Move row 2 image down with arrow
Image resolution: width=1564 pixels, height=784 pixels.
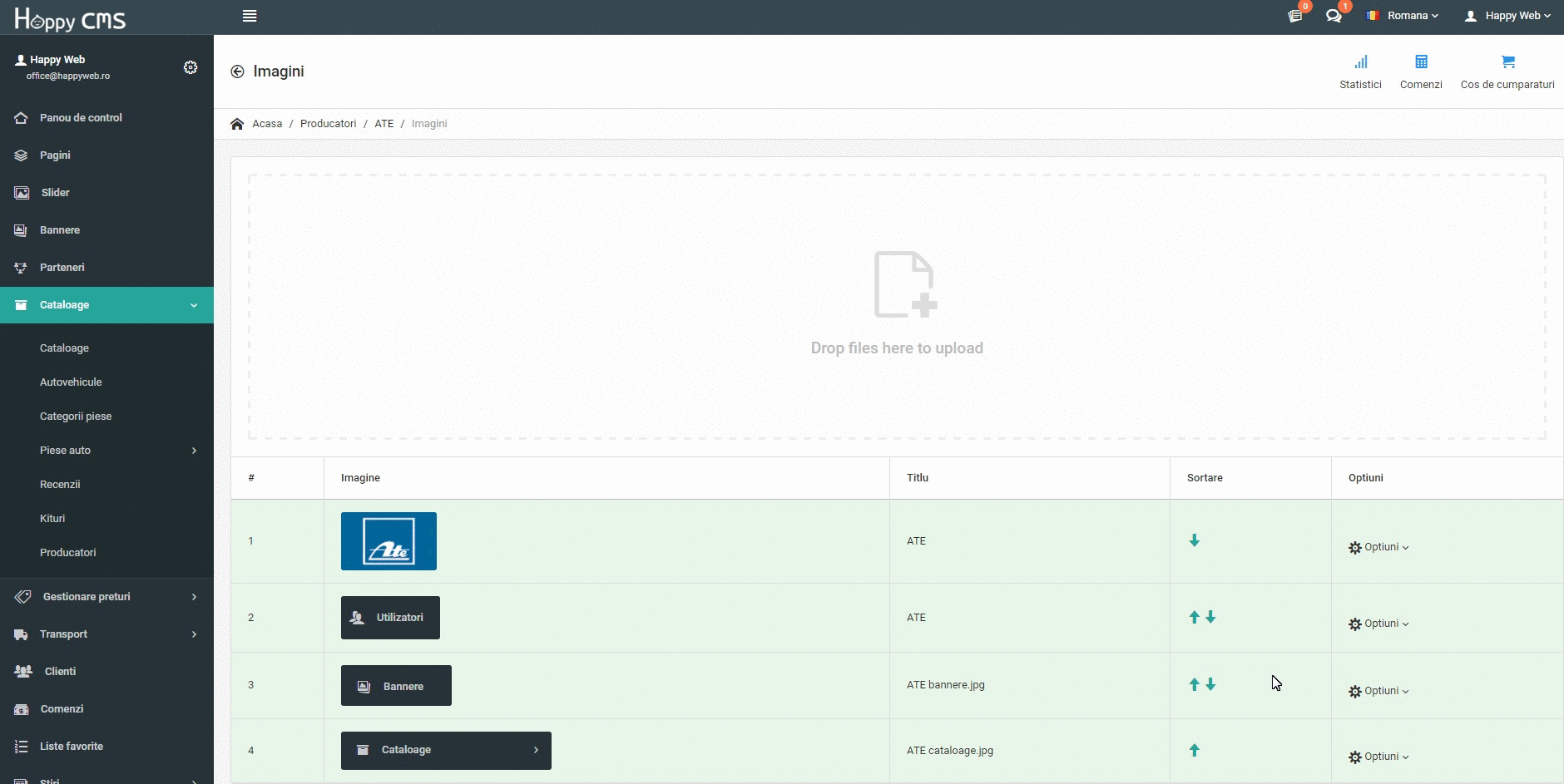pos(1210,617)
